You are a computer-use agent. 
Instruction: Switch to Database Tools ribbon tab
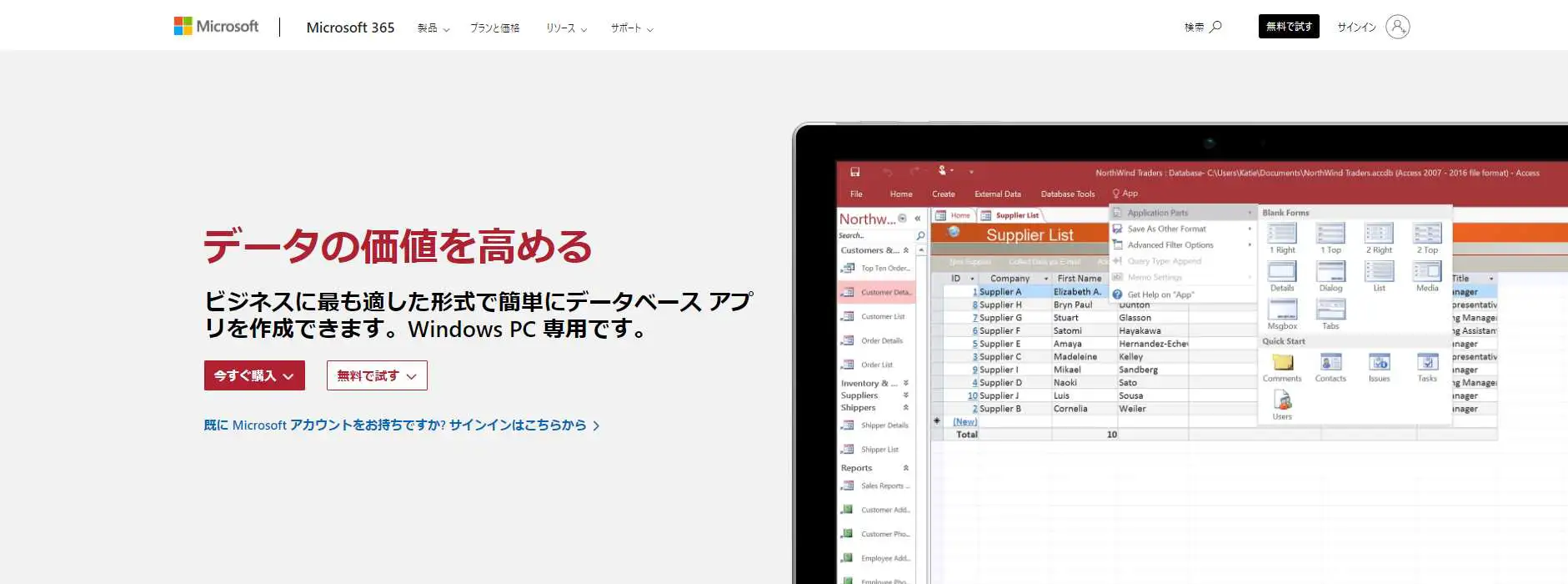coord(1068,194)
